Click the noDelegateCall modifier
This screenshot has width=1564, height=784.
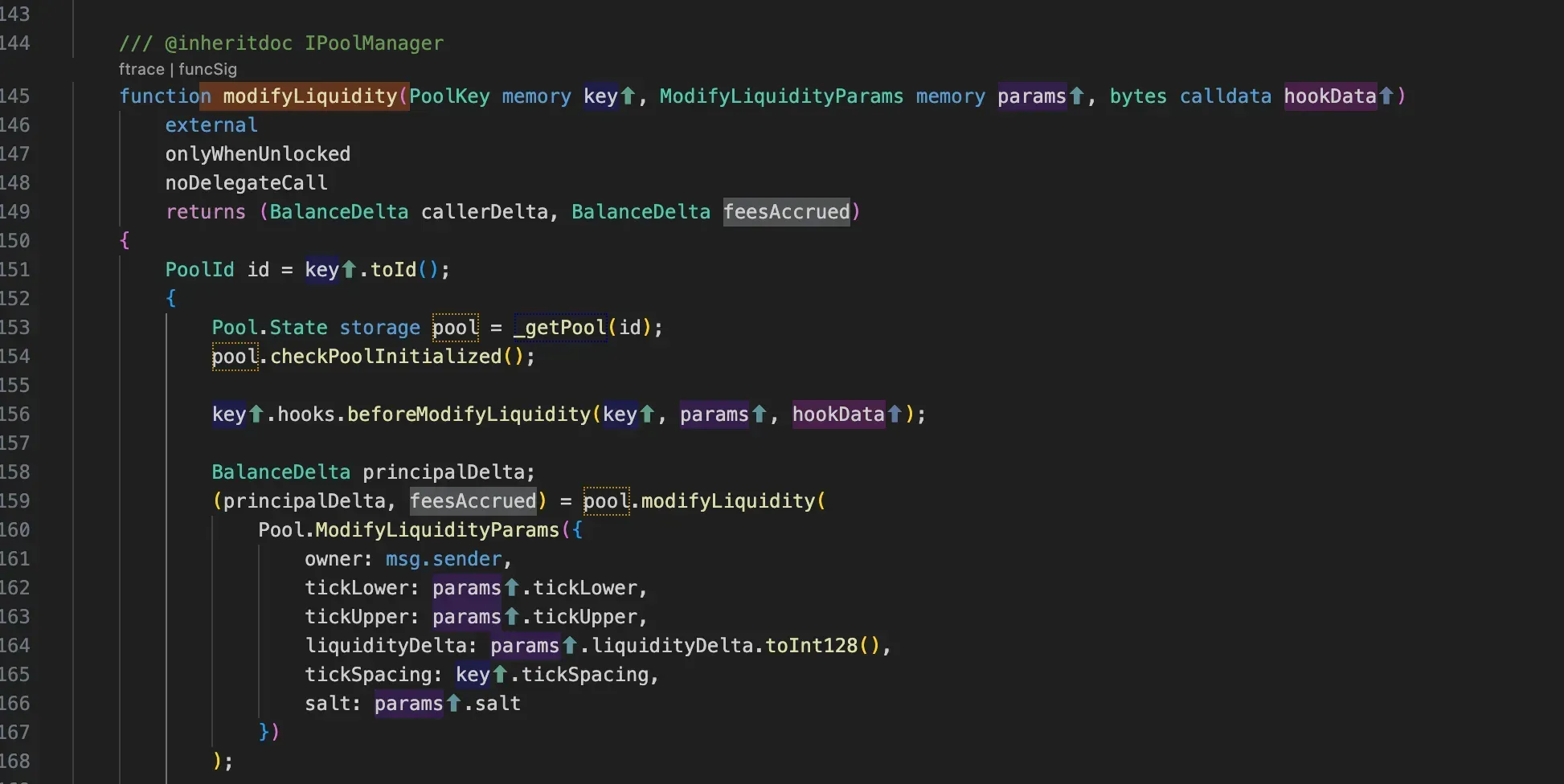pyautogui.click(x=246, y=183)
